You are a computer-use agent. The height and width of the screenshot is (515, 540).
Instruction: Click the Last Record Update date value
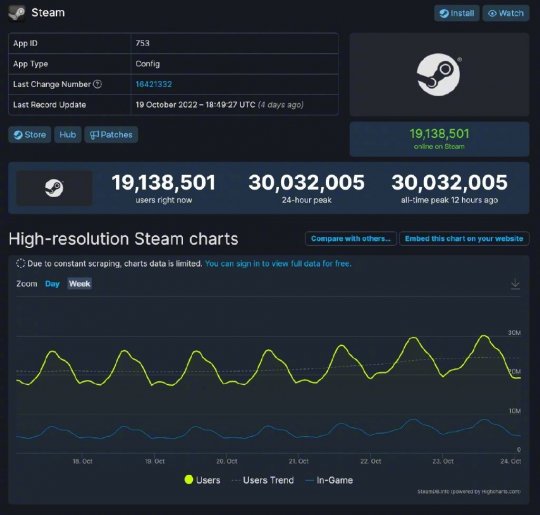[x=219, y=105]
